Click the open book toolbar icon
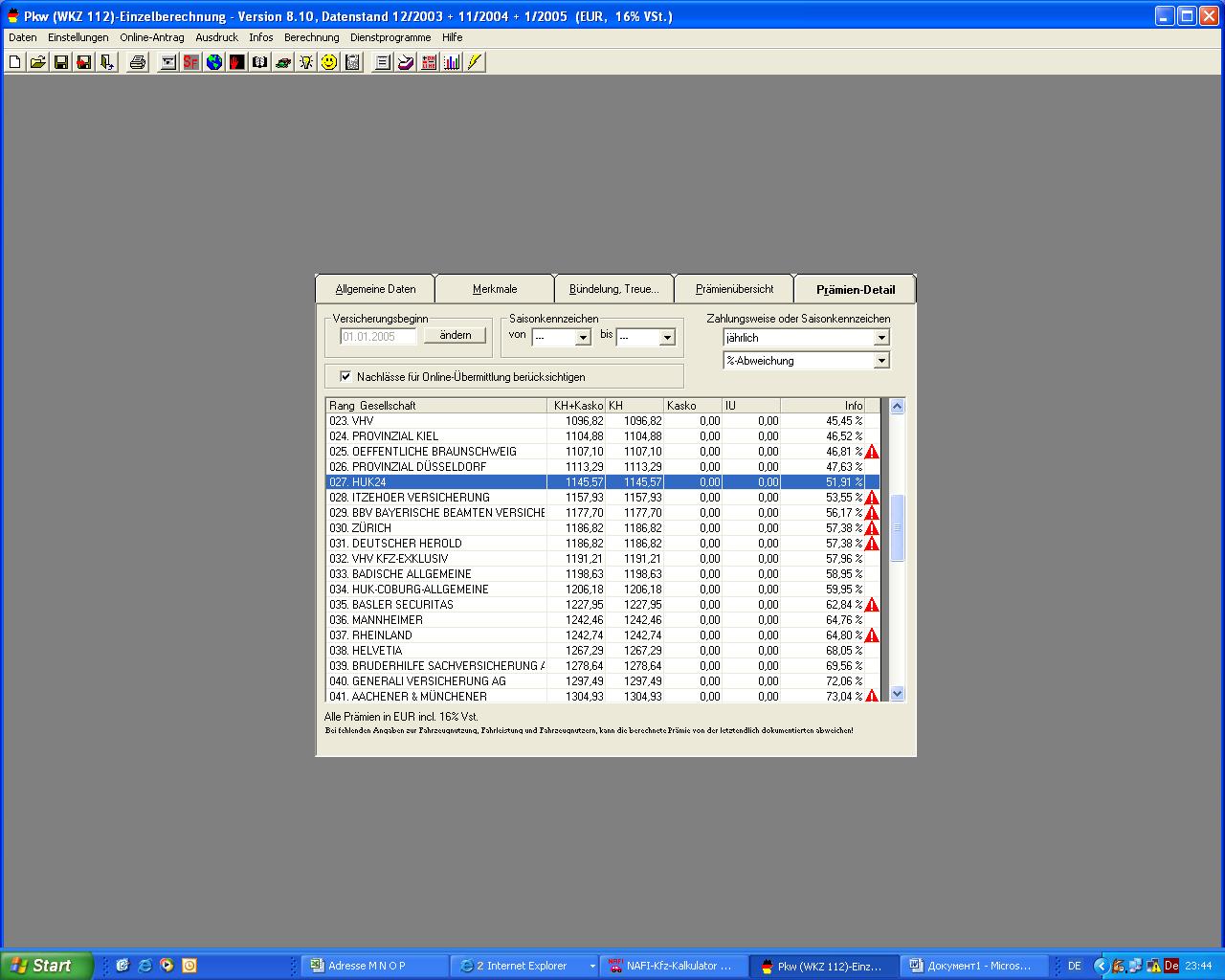The height and width of the screenshot is (980, 1225). (x=260, y=62)
